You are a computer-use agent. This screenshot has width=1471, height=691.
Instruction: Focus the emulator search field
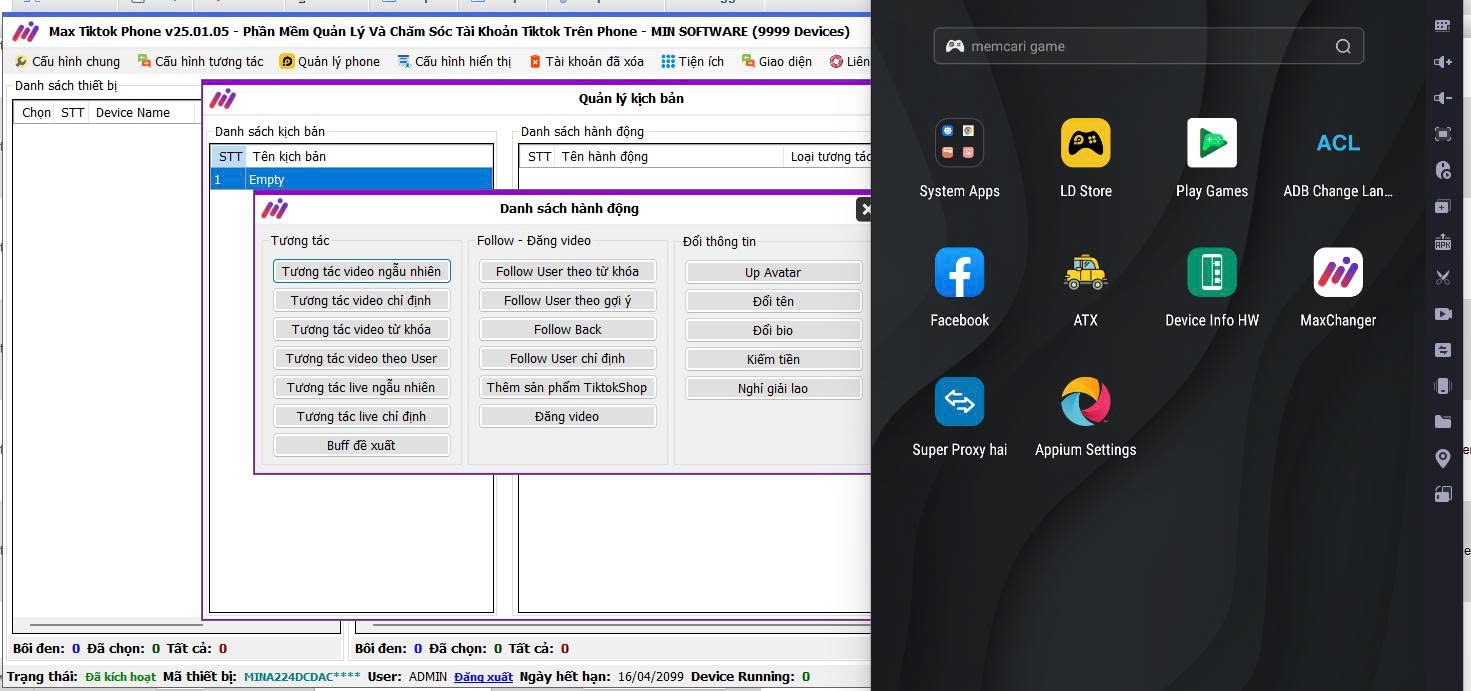(x=1148, y=46)
